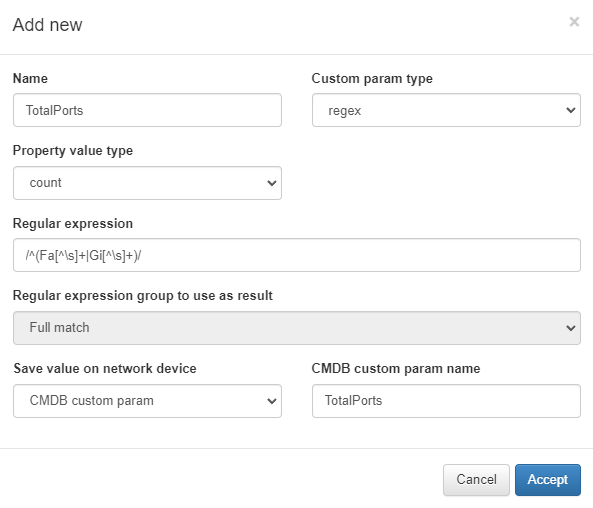The width and height of the screenshot is (593, 508).
Task: Open the Property value type dropdown
Action: [x=147, y=183]
